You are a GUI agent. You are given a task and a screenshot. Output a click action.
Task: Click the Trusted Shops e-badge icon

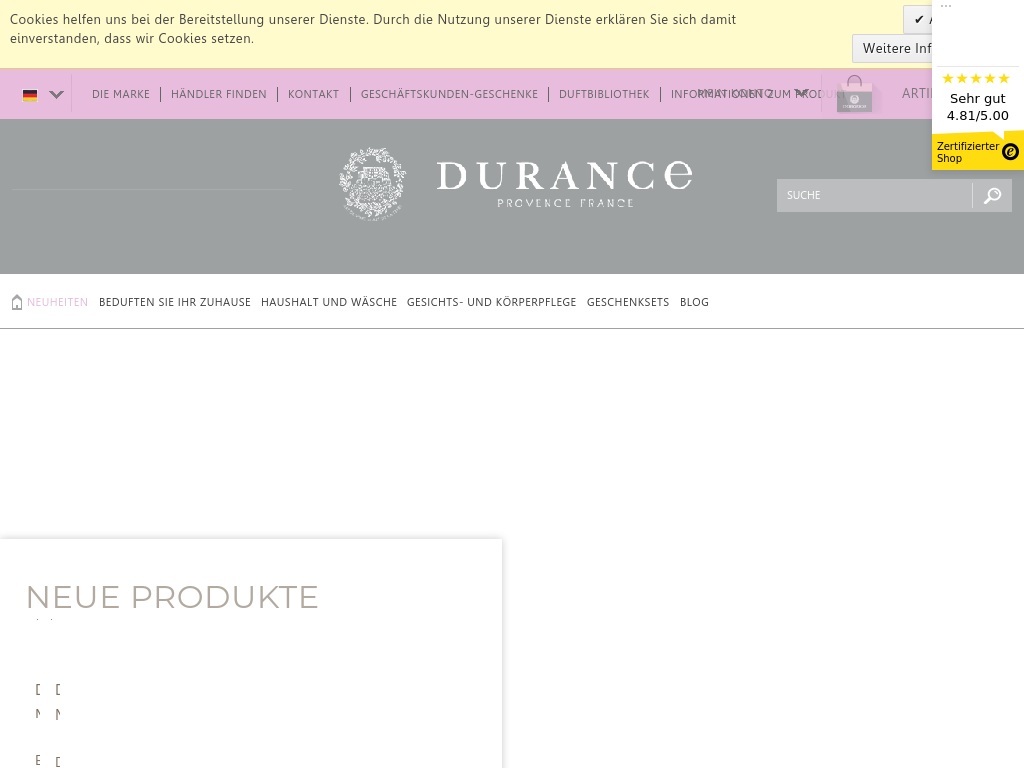[1010, 152]
